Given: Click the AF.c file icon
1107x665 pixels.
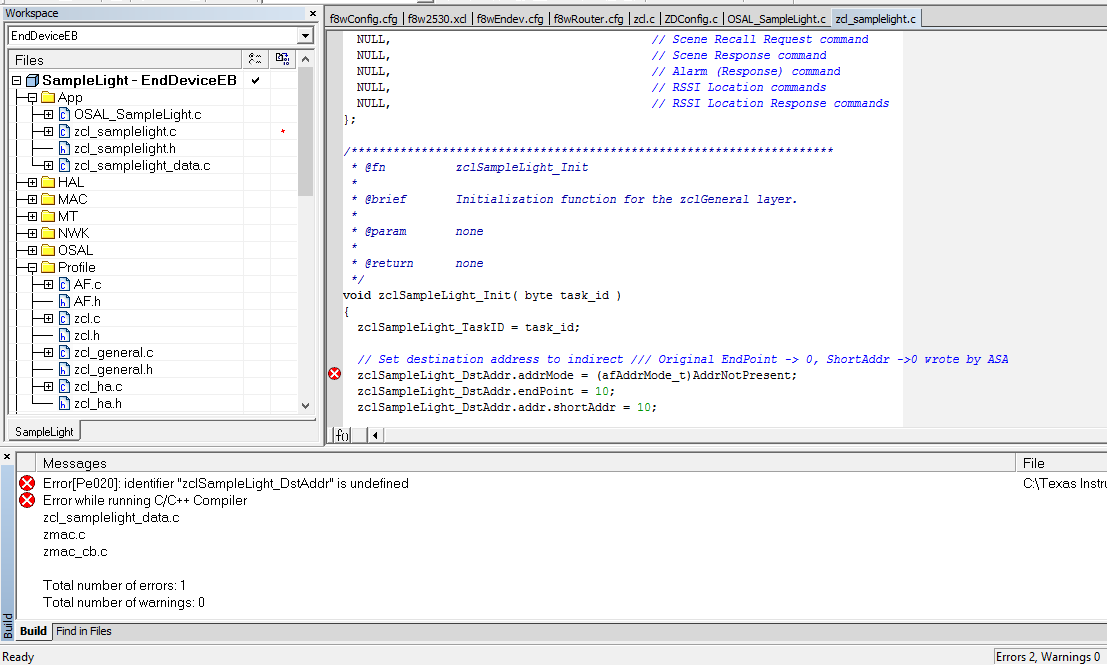Looking at the screenshot, I should 64,284.
